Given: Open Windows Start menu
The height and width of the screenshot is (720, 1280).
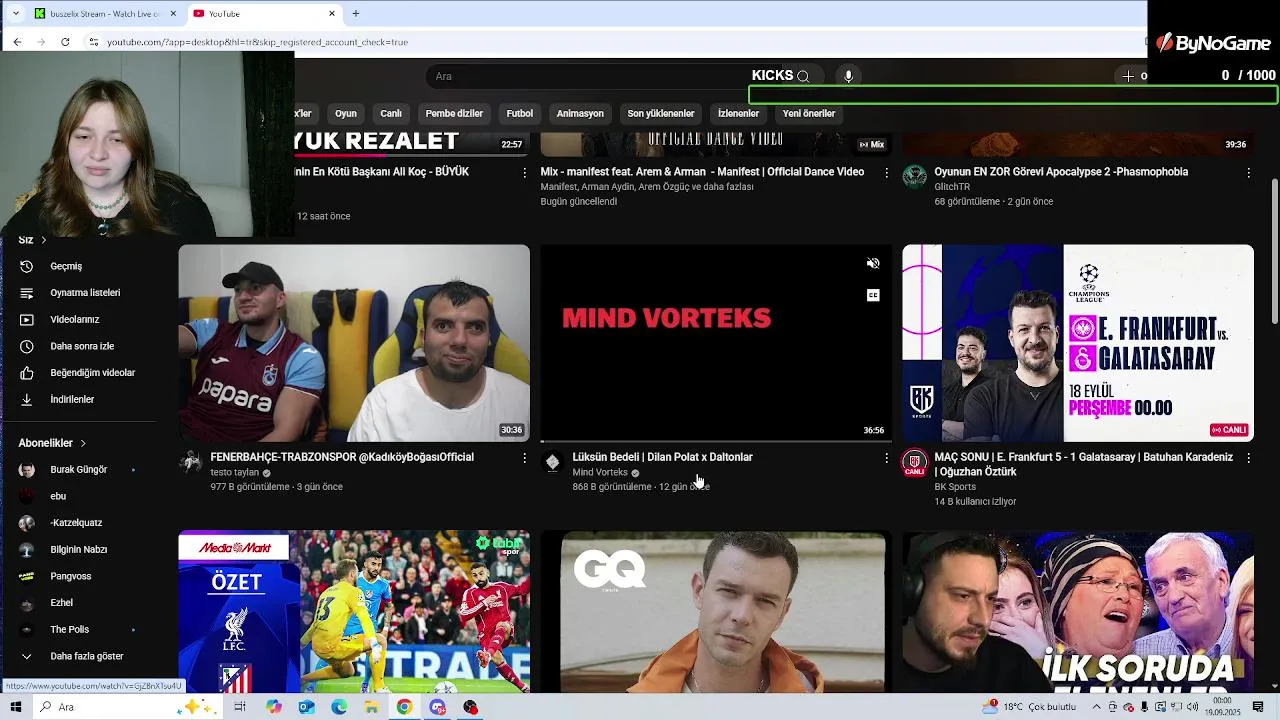Looking at the screenshot, I should tap(16, 707).
